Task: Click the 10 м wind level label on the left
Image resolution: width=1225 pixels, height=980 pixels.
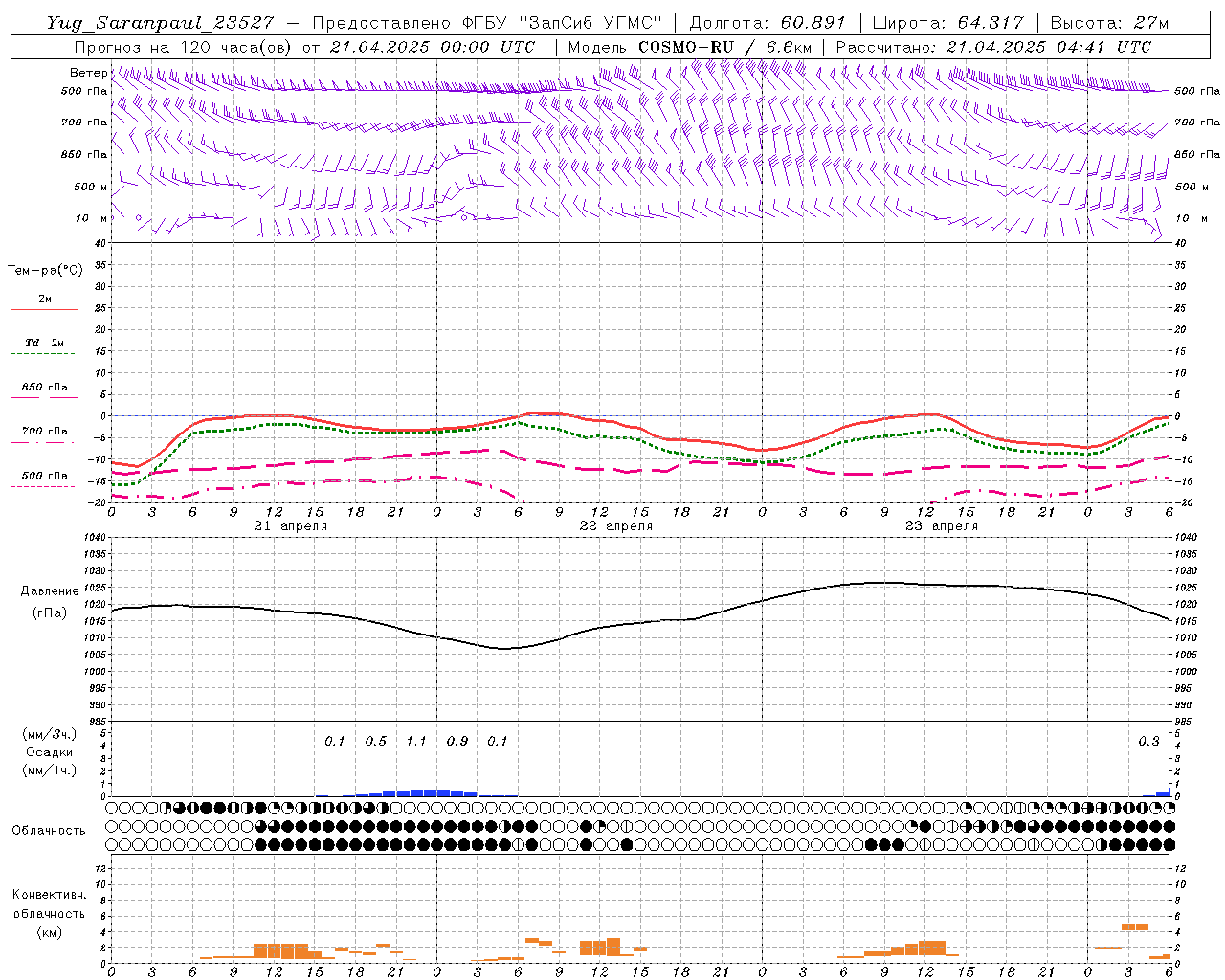Action: pyautogui.click(x=91, y=218)
